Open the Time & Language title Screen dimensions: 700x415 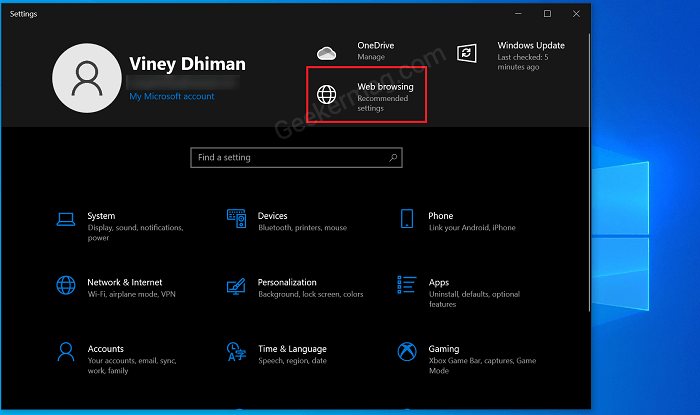click(x=292, y=349)
